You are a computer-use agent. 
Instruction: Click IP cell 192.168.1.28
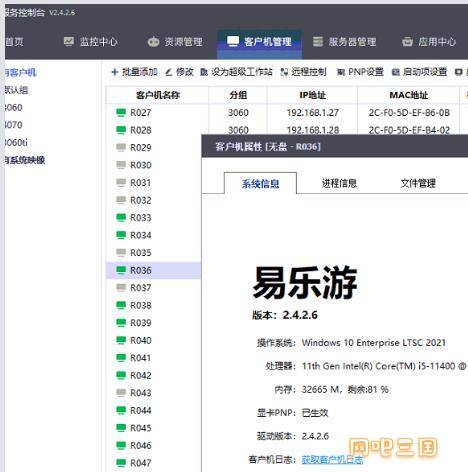coord(313,130)
